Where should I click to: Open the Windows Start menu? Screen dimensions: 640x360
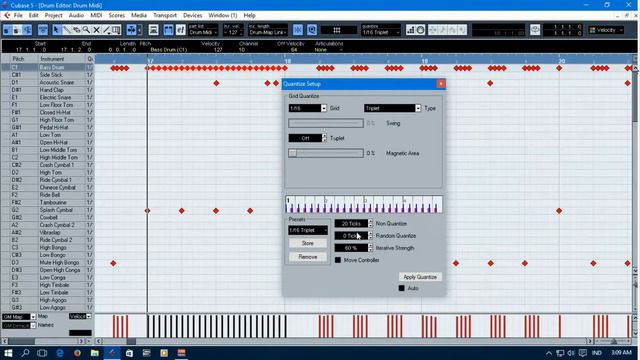8,353
